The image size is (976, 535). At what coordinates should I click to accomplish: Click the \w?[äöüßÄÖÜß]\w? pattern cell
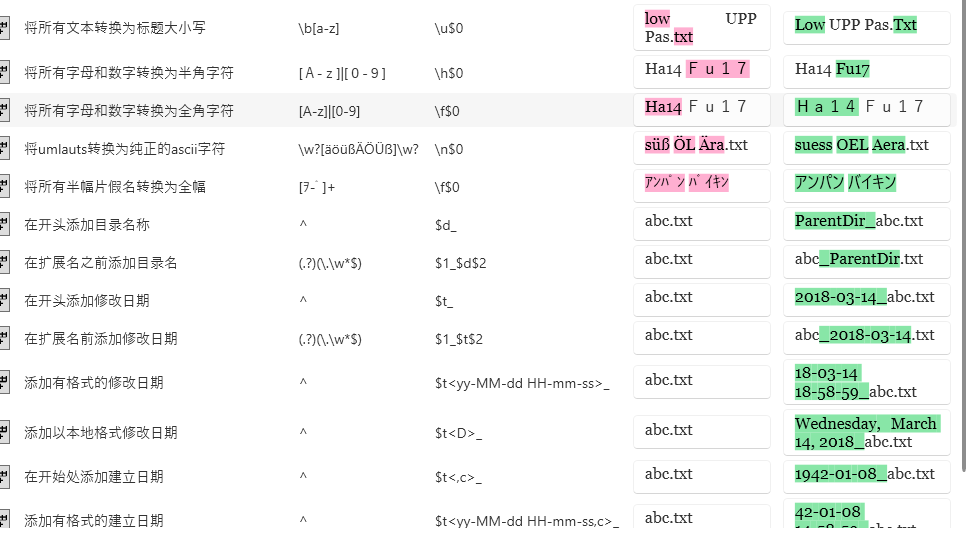point(358,149)
